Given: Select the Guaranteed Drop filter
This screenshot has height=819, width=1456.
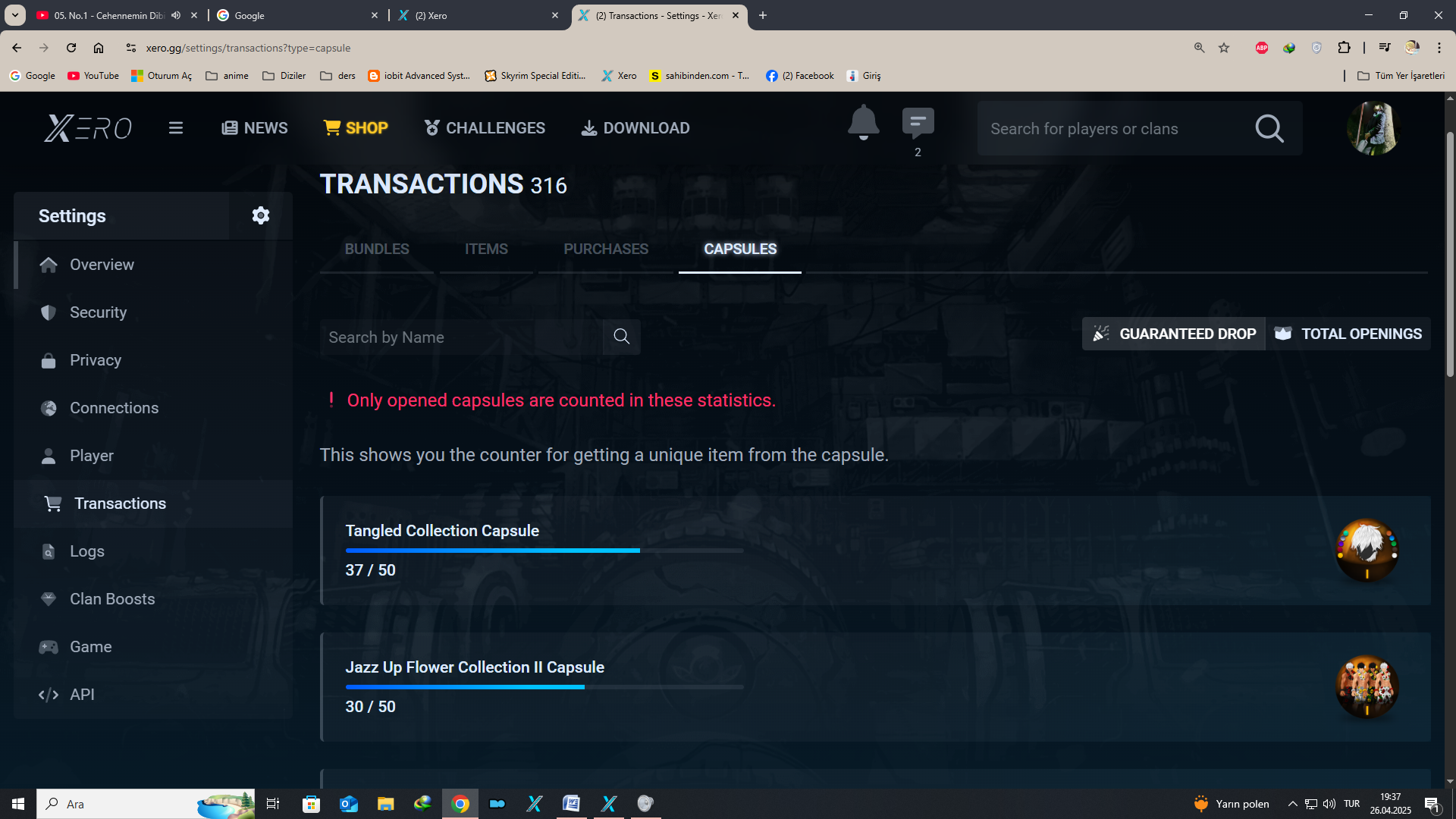Looking at the screenshot, I should pos(1173,334).
